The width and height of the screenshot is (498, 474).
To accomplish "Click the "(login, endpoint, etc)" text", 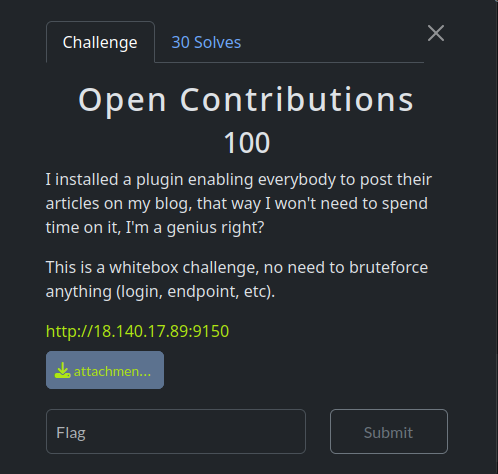I will coord(195,292).
